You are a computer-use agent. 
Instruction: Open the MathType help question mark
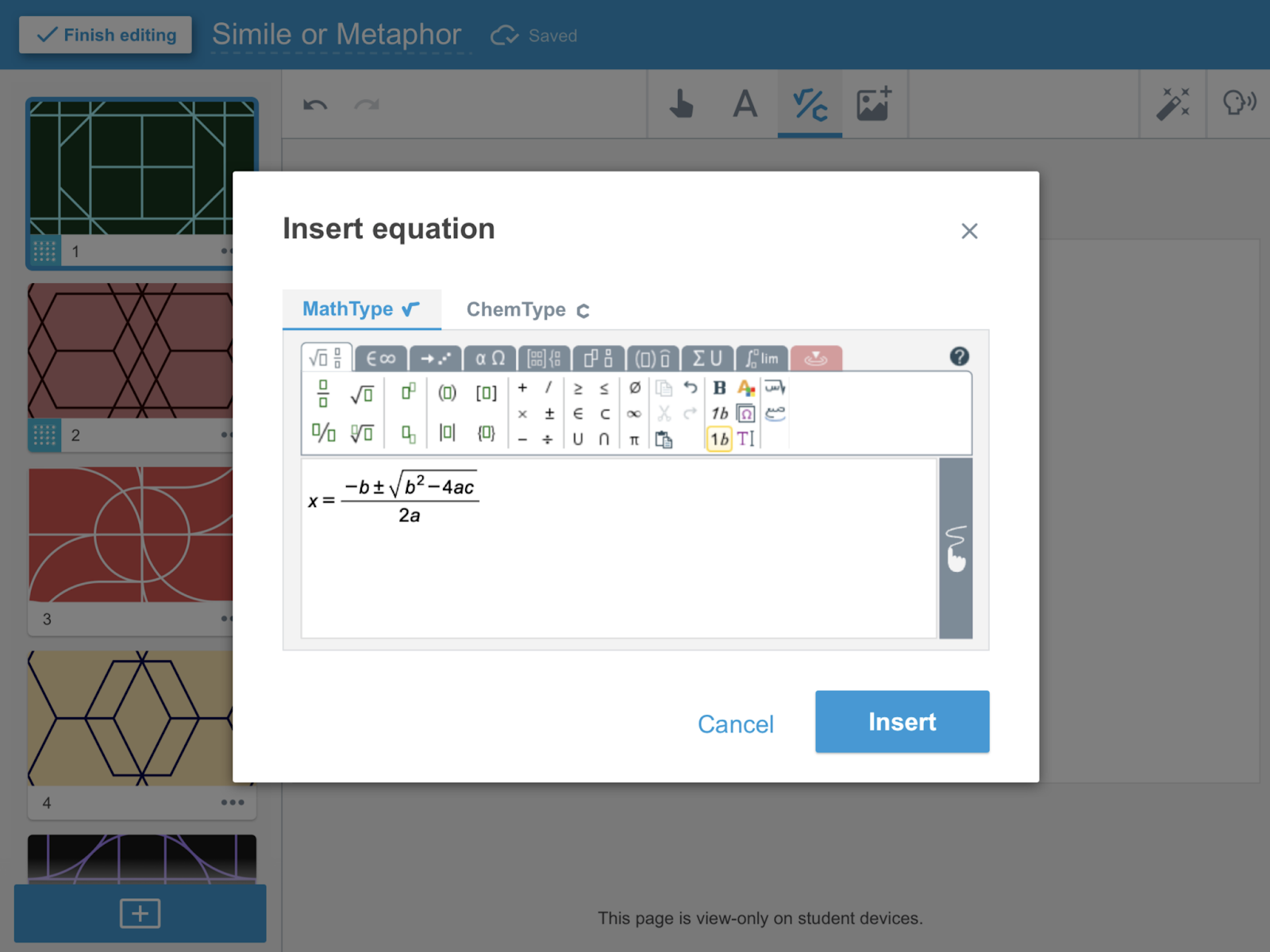click(960, 356)
